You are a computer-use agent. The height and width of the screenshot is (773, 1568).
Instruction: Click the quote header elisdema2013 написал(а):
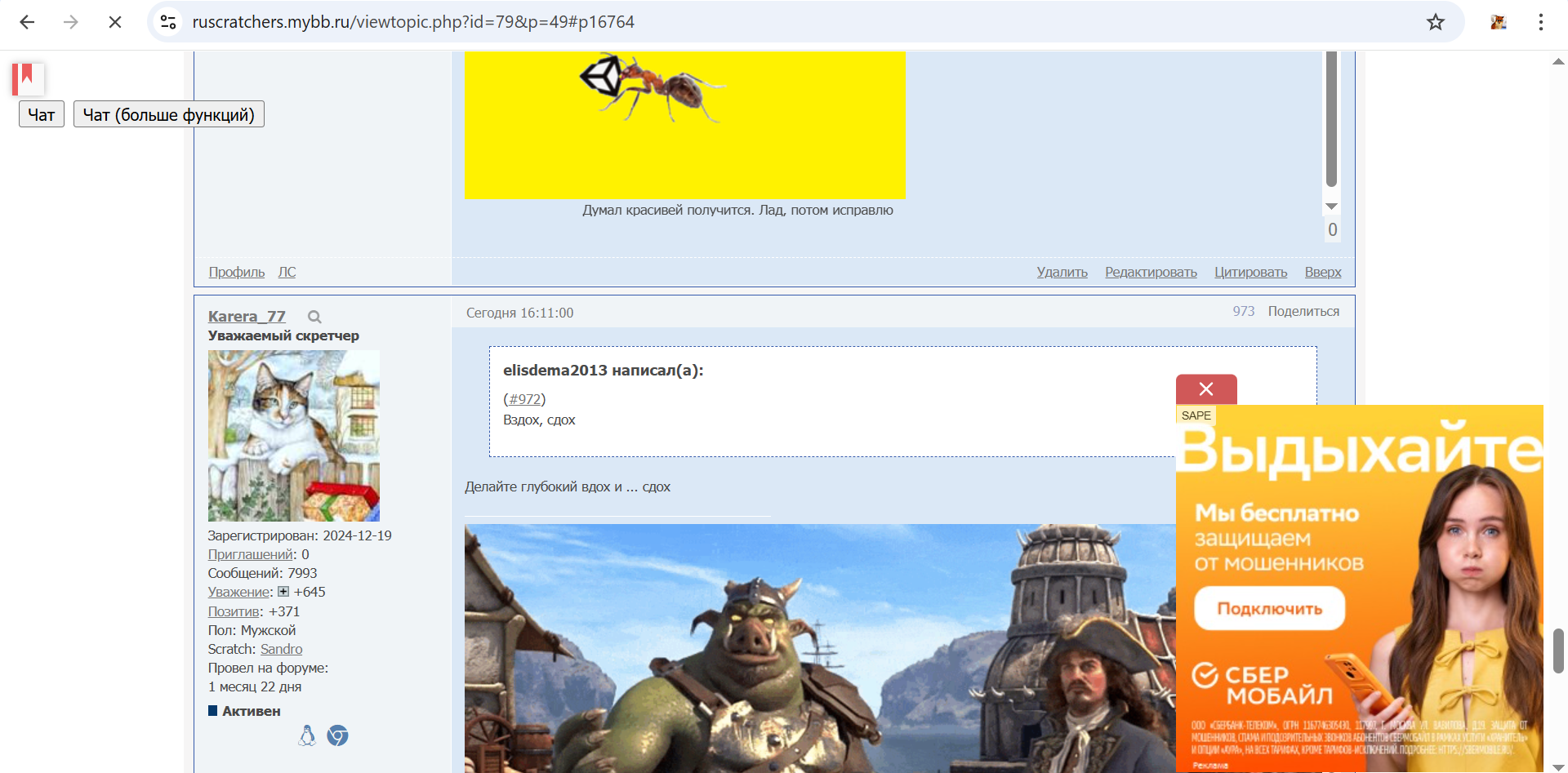pos(603,370)
